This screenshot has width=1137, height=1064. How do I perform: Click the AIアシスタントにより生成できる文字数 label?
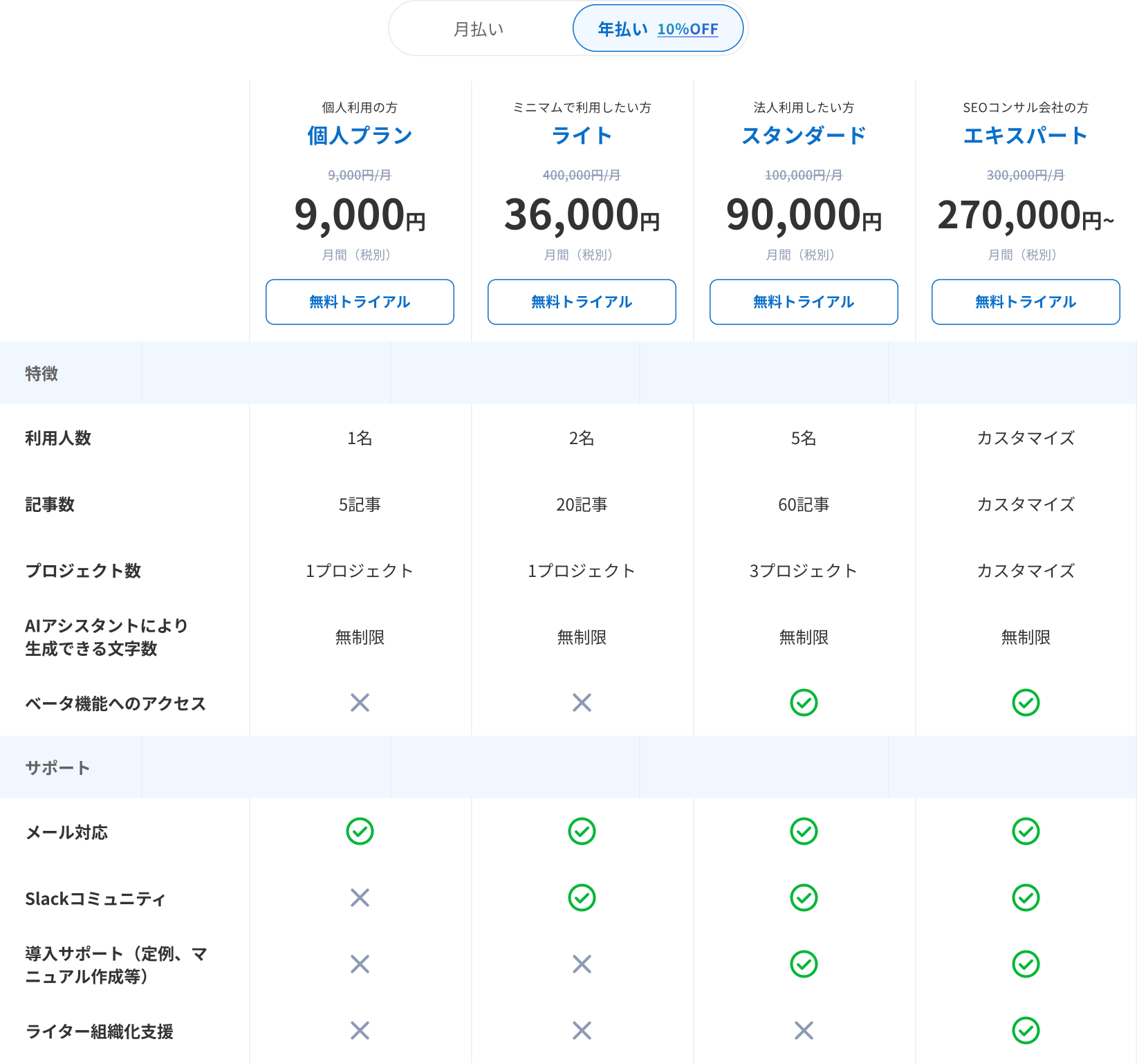click(x=107, y=637)
